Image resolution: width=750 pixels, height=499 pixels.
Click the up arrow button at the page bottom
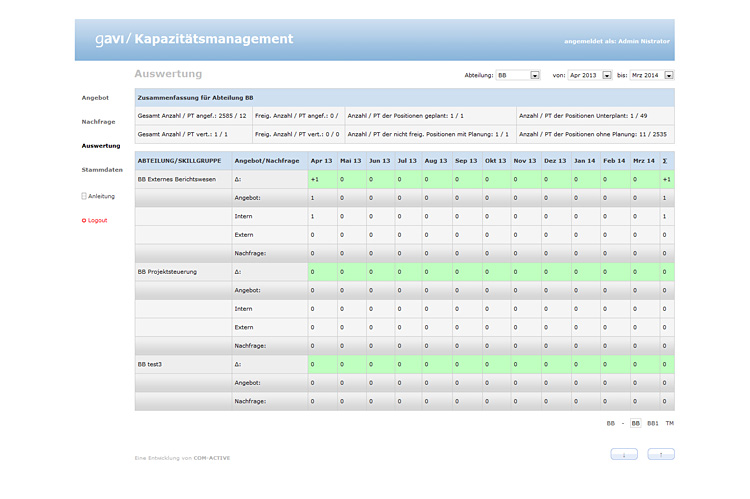[661, 454]
